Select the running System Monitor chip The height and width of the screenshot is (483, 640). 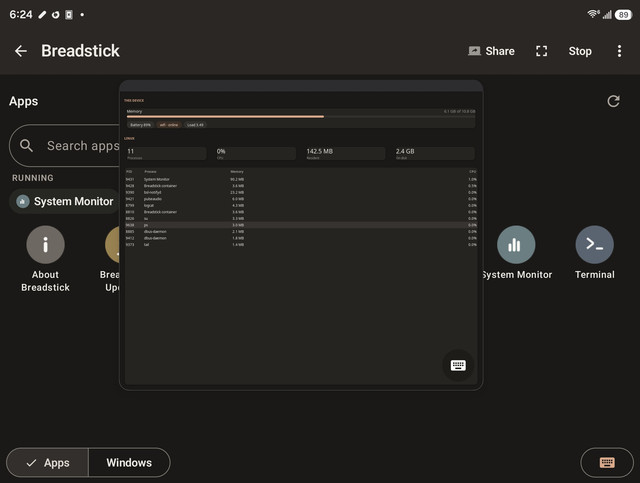(64, 201)
